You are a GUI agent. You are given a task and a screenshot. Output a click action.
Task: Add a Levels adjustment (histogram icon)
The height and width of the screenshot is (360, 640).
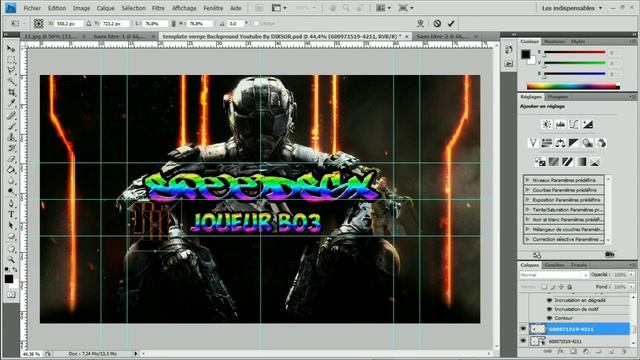pyautogui.click(x=560, y=124)
